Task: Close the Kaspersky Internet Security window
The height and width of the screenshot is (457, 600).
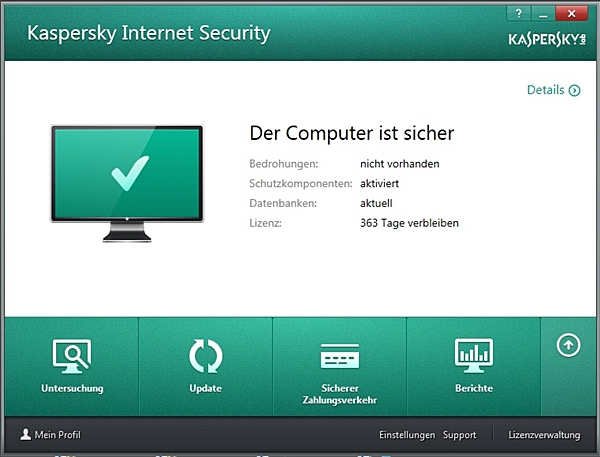Action: 571,14
